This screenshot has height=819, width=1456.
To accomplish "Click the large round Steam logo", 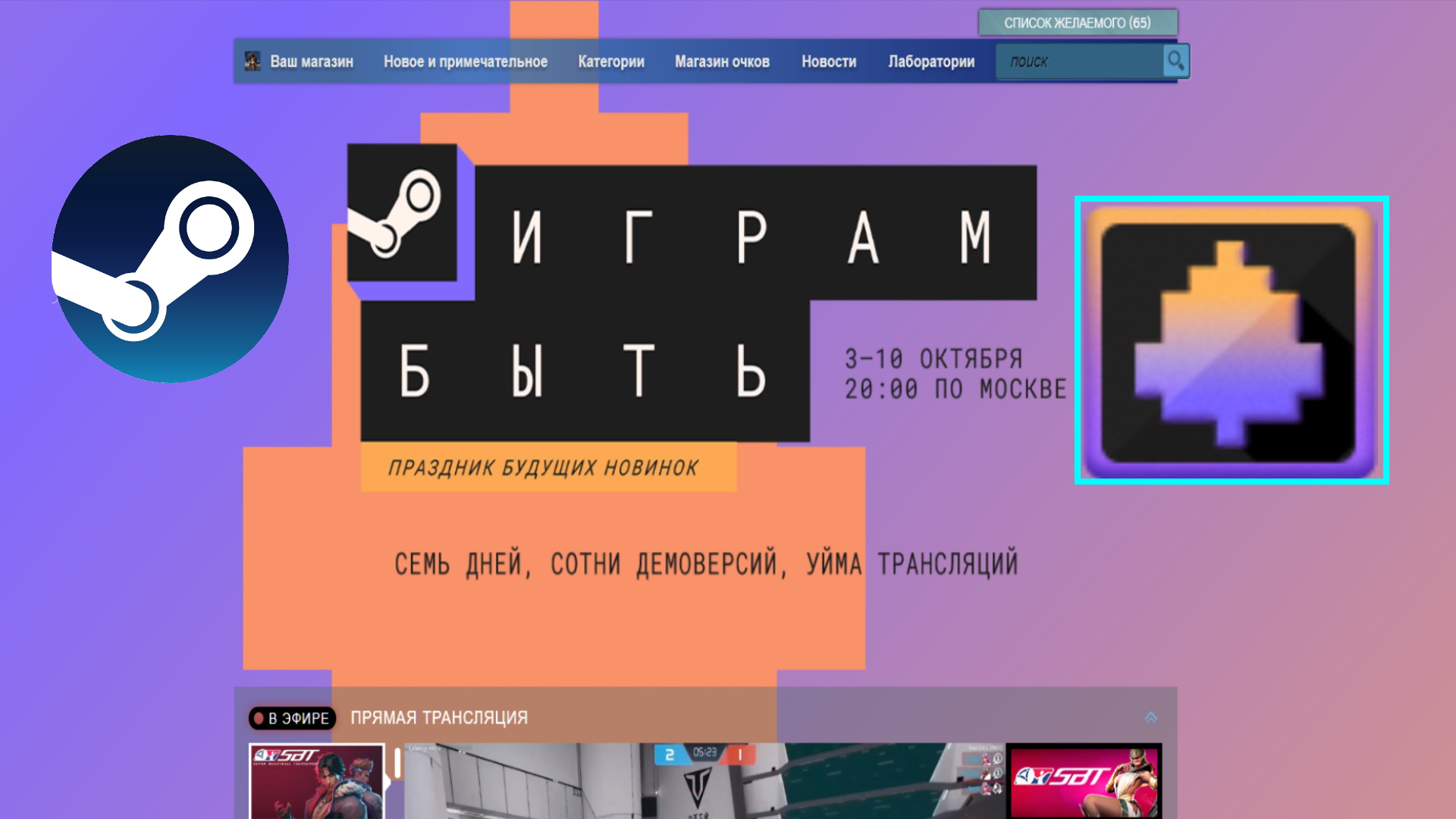I will tap(170, 259).
